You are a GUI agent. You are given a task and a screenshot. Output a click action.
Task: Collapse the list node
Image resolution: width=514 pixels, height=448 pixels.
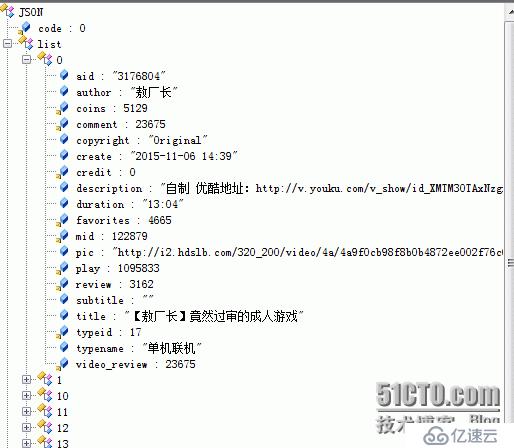[7, 43]
